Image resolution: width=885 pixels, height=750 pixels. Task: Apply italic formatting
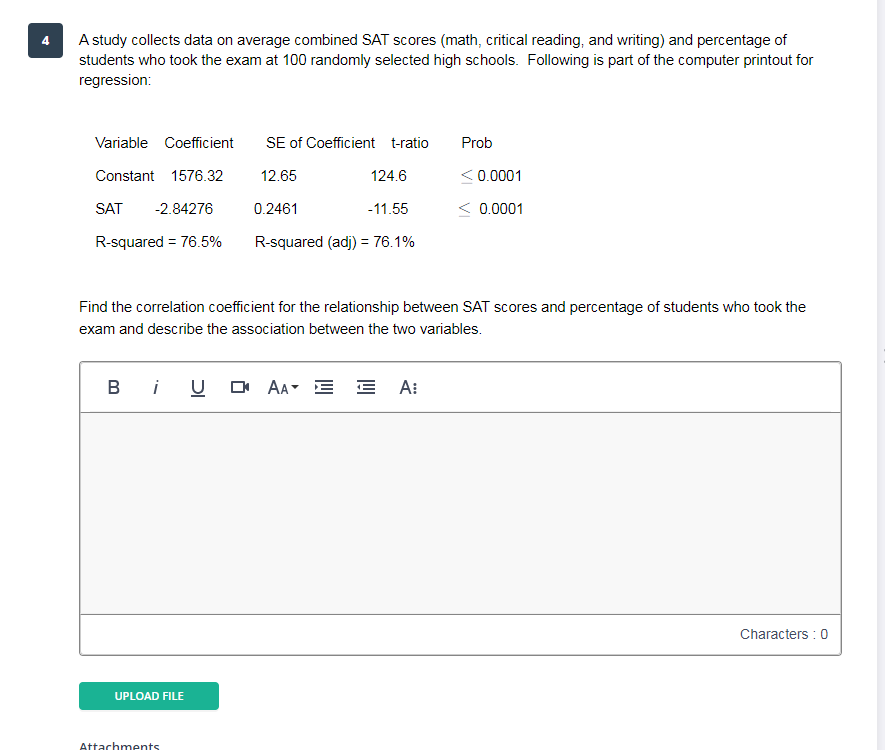click(x=155, y=387)
